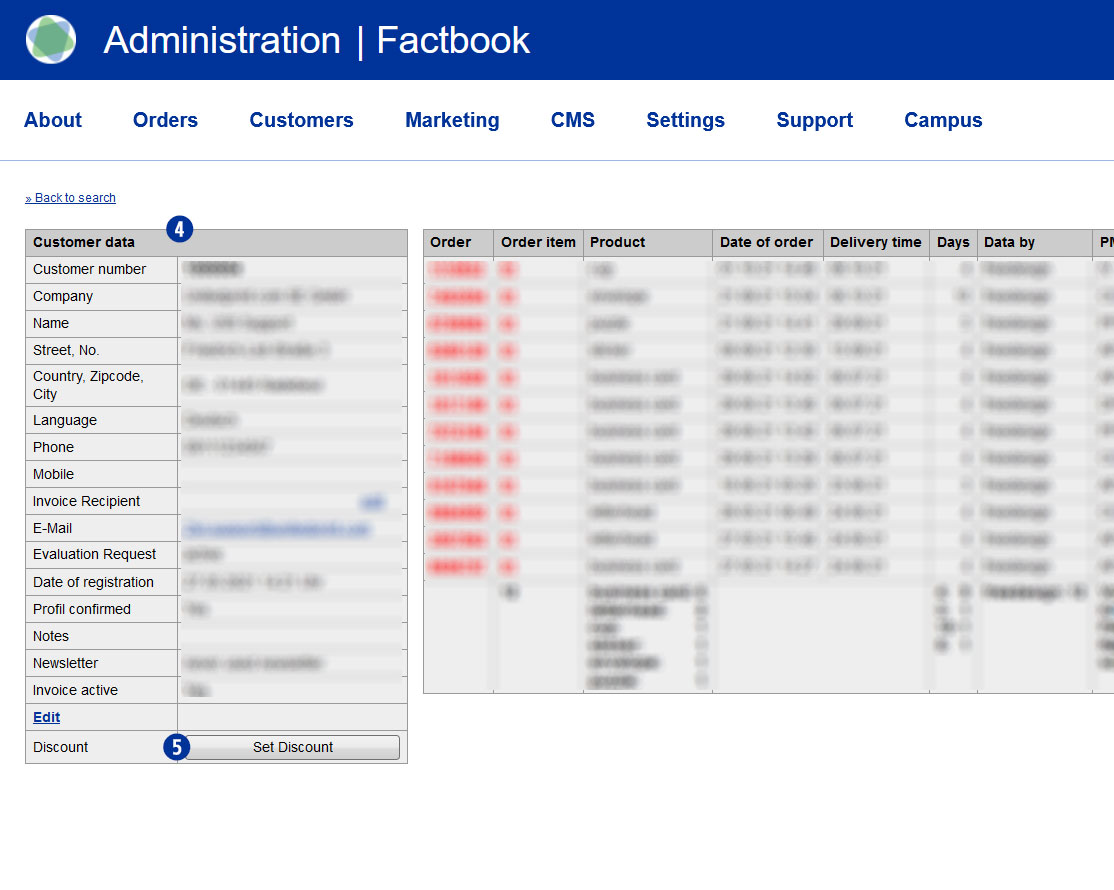Click the numbered marker 5 badge
1114x890 pixels.
pyautogui.click(x=176, y=747)
